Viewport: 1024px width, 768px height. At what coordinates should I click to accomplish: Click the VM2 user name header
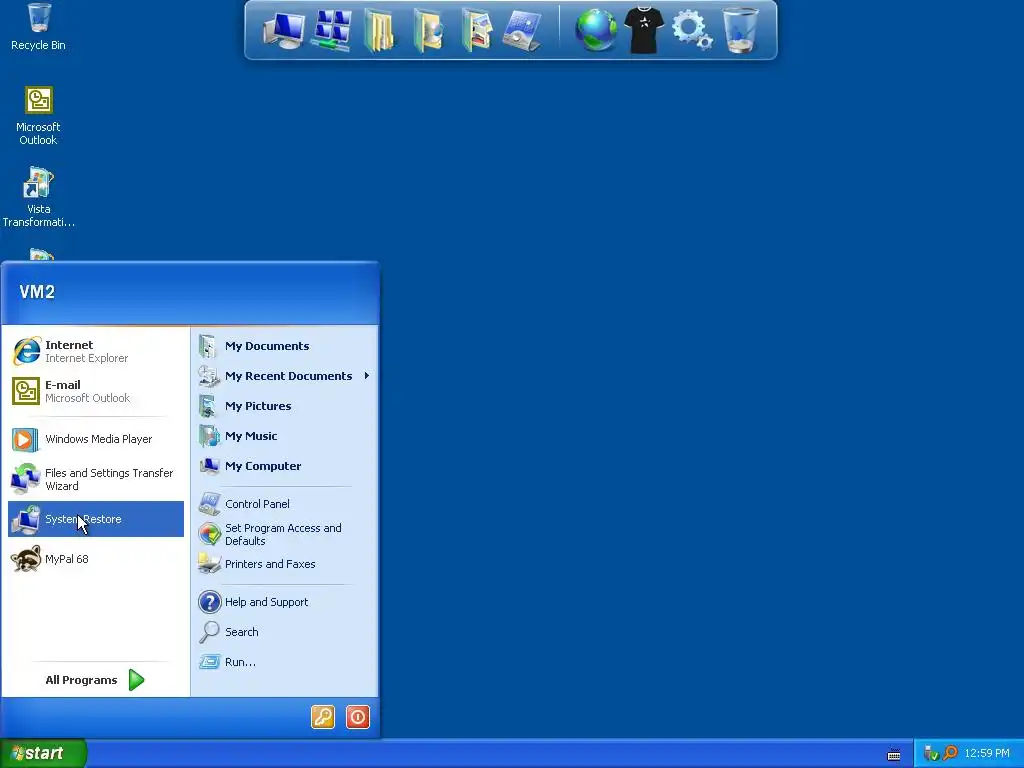(x=37, y=292)
